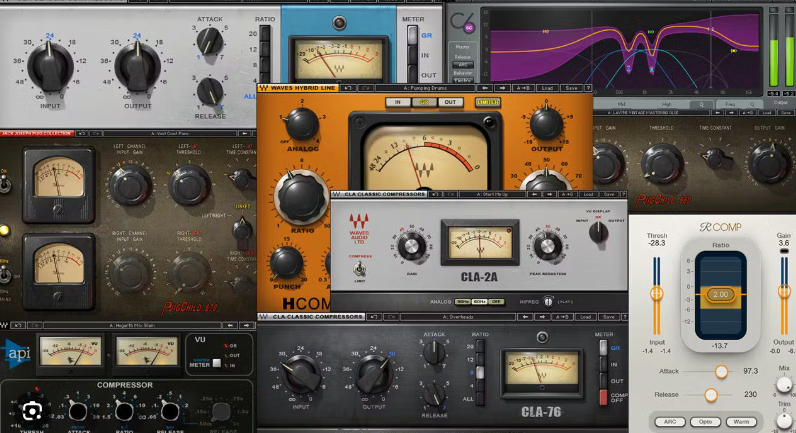Select IN meter mode on black CLA-76
Image resolution: width=796 pixels, height=433 pixels.
pos(603,364)
